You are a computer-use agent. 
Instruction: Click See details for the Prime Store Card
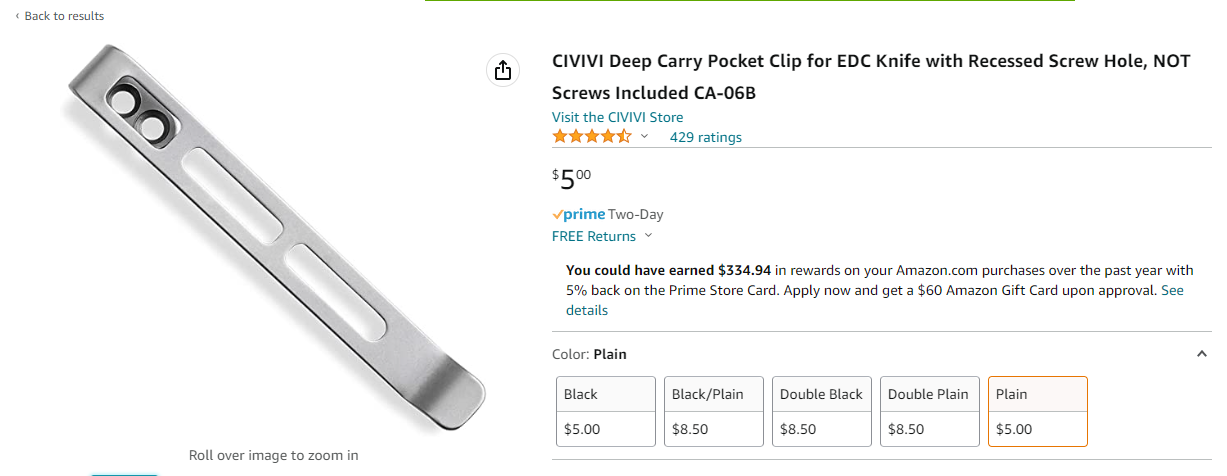(x=1171, y=291)
